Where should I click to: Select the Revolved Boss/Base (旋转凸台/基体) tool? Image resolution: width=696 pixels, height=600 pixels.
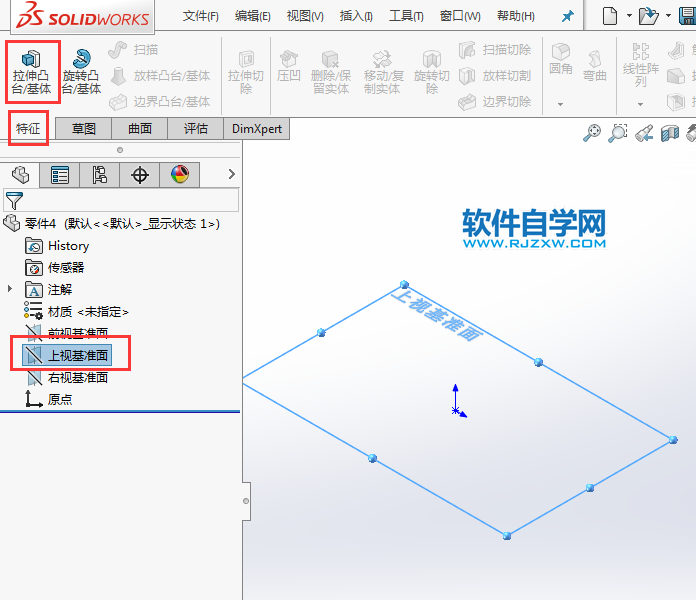click(x=81, y=72)
